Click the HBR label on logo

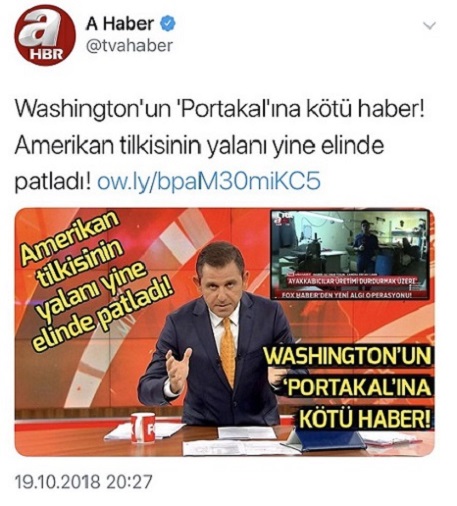[46, 55]
